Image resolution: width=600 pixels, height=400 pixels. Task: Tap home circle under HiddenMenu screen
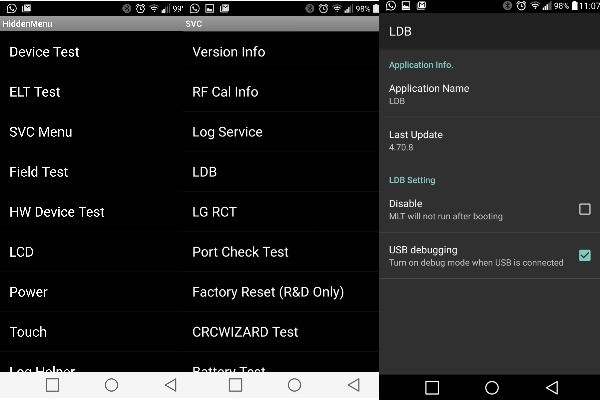coord(111,385)
